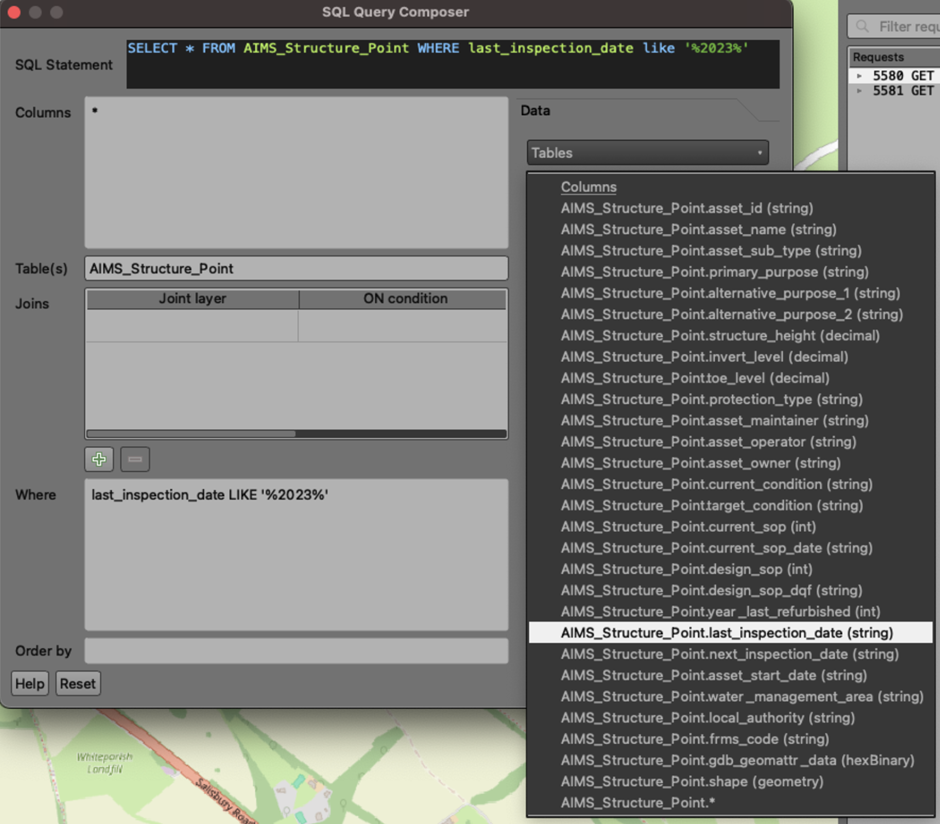This screenshot has width=940, height=824.
Task: Click the SQL Statement editor box
Action: (x=452, y=64)
